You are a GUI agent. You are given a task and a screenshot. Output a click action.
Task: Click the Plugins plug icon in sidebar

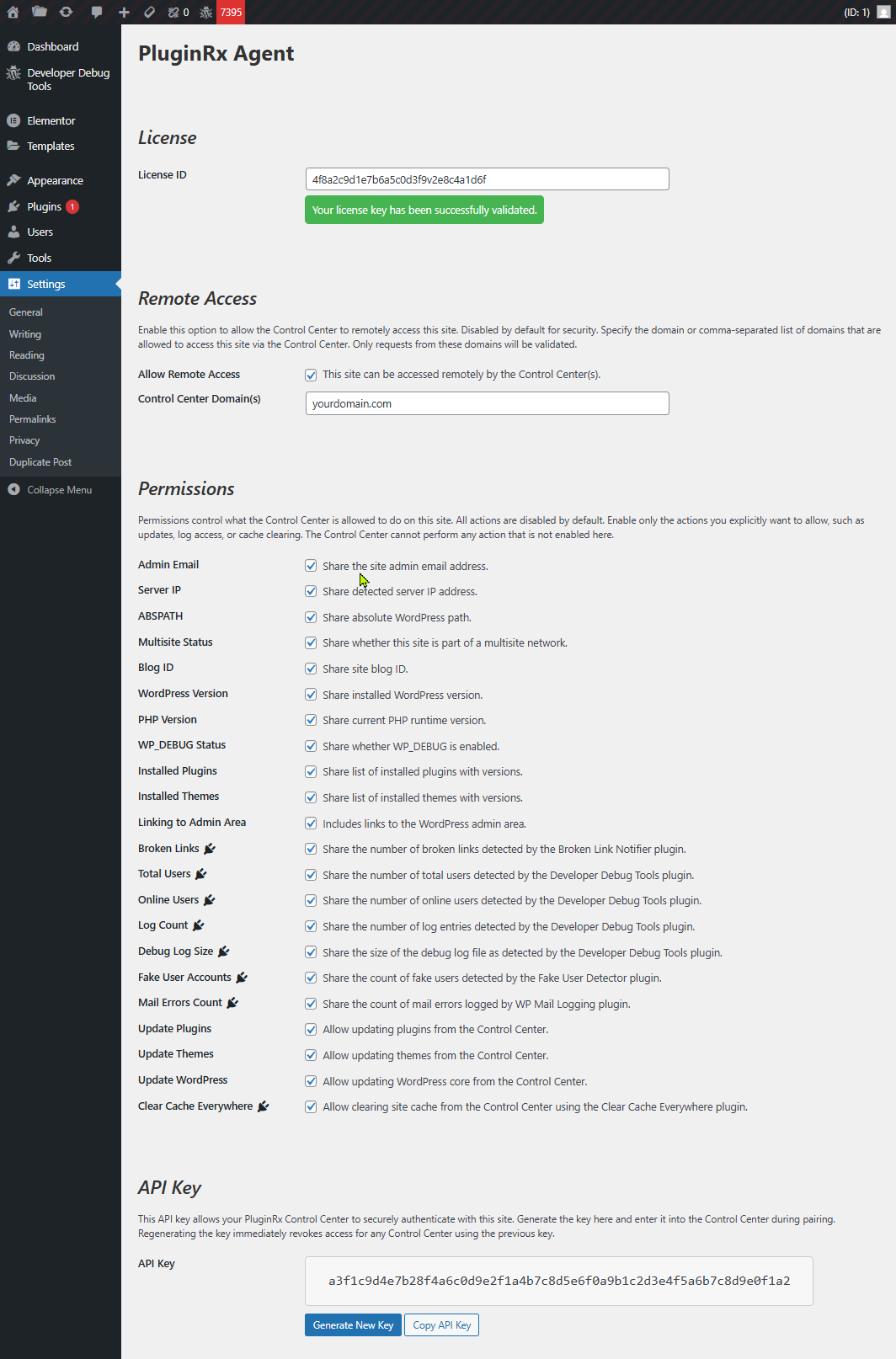(13, 206)
